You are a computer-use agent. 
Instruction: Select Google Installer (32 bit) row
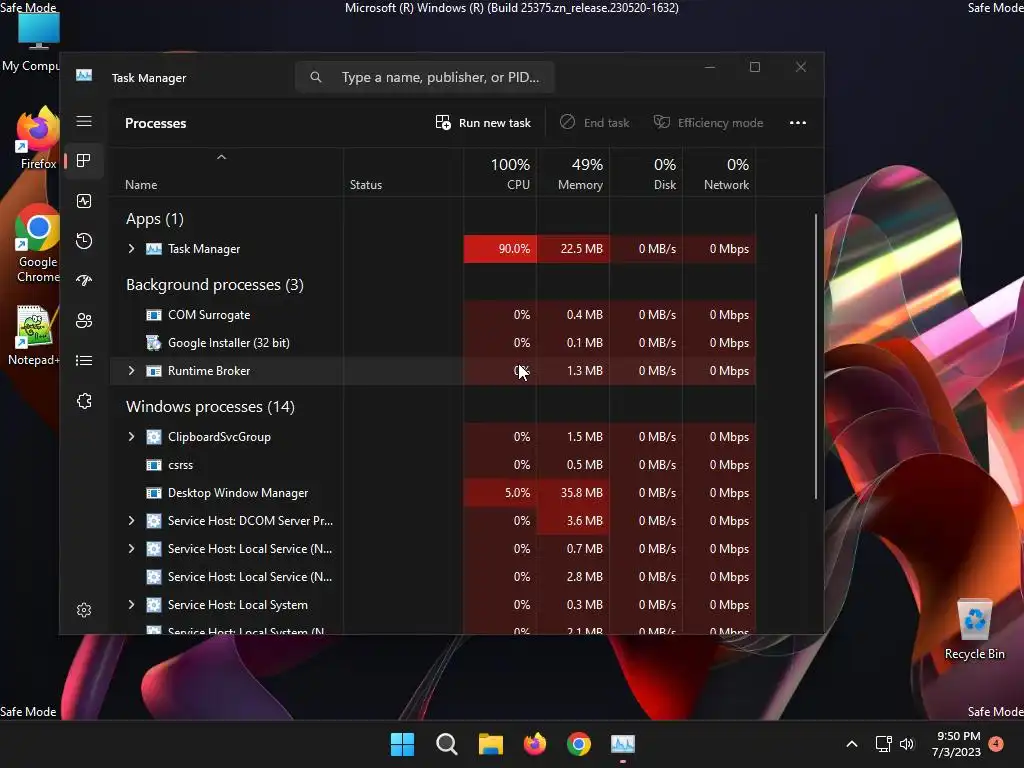[x=432, y=343]
